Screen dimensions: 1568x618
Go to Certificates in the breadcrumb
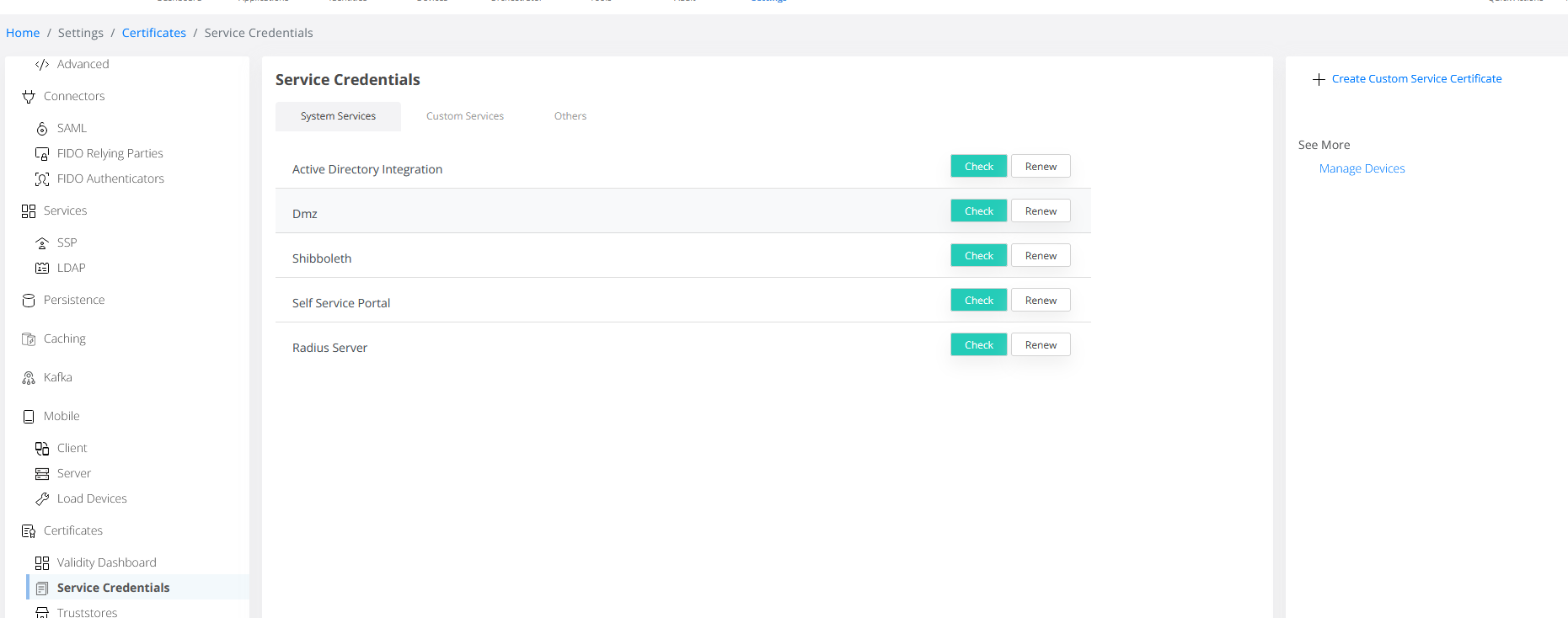pyautogui.click(x=153, y=33)
